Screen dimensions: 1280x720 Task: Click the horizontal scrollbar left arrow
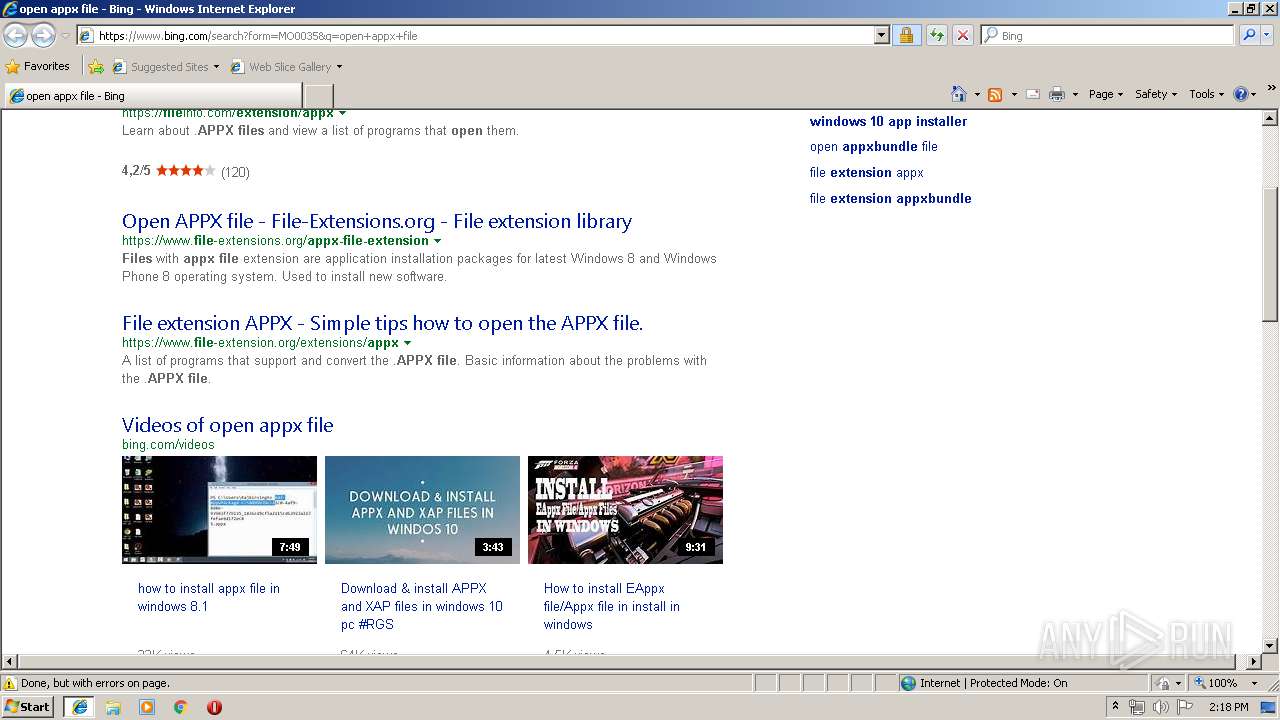[9, 662]
